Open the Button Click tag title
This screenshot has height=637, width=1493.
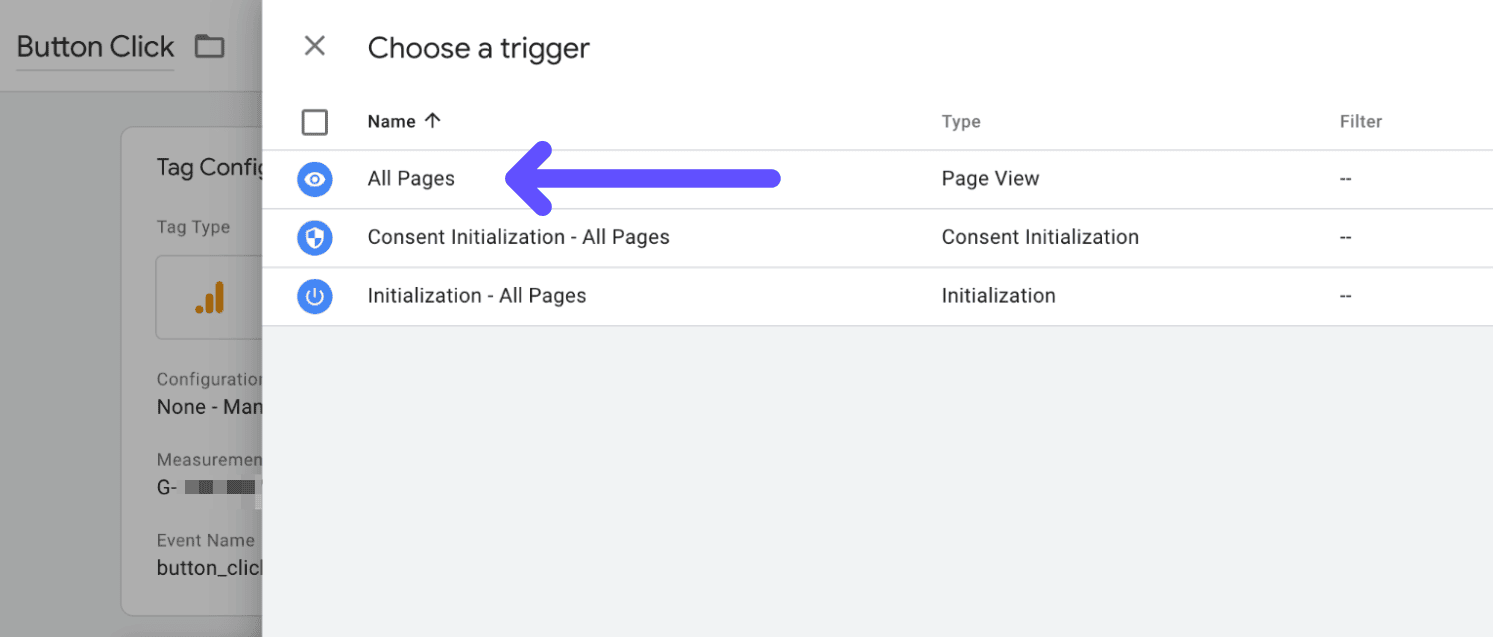tap(94, 46)
